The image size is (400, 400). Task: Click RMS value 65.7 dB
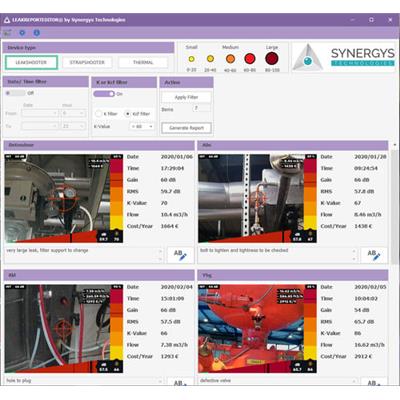click(364, 322)
